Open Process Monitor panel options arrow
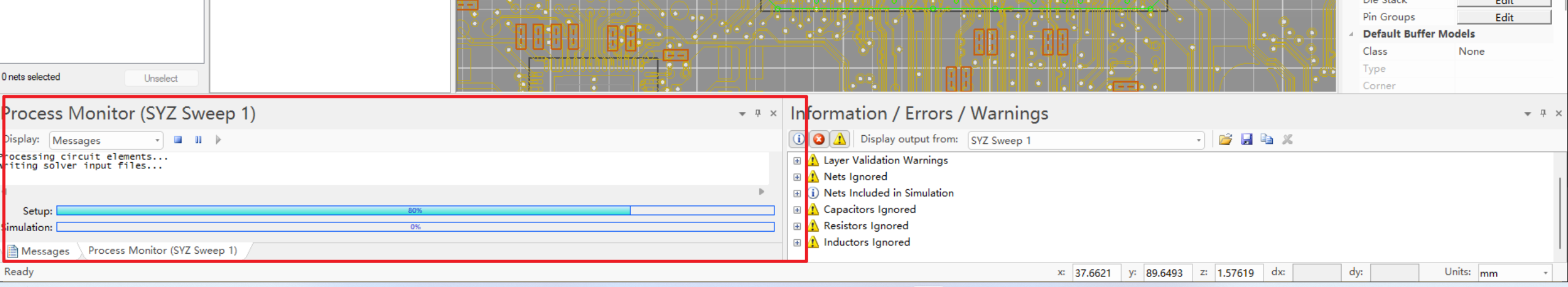The width and height of the screenshot is (1568, 287). click(742, 114)
